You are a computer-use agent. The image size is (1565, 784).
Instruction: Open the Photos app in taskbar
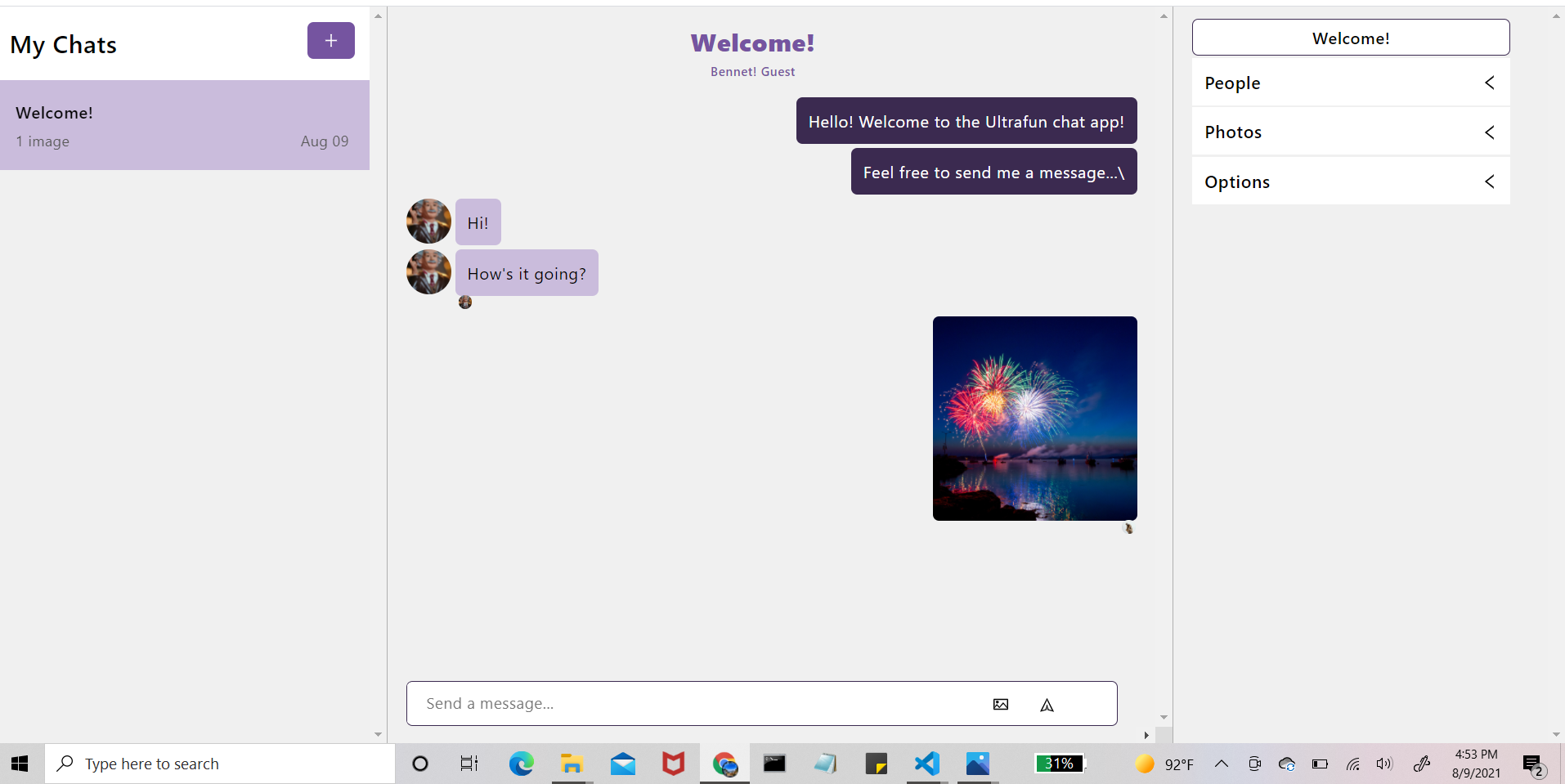tap(978, 764)
